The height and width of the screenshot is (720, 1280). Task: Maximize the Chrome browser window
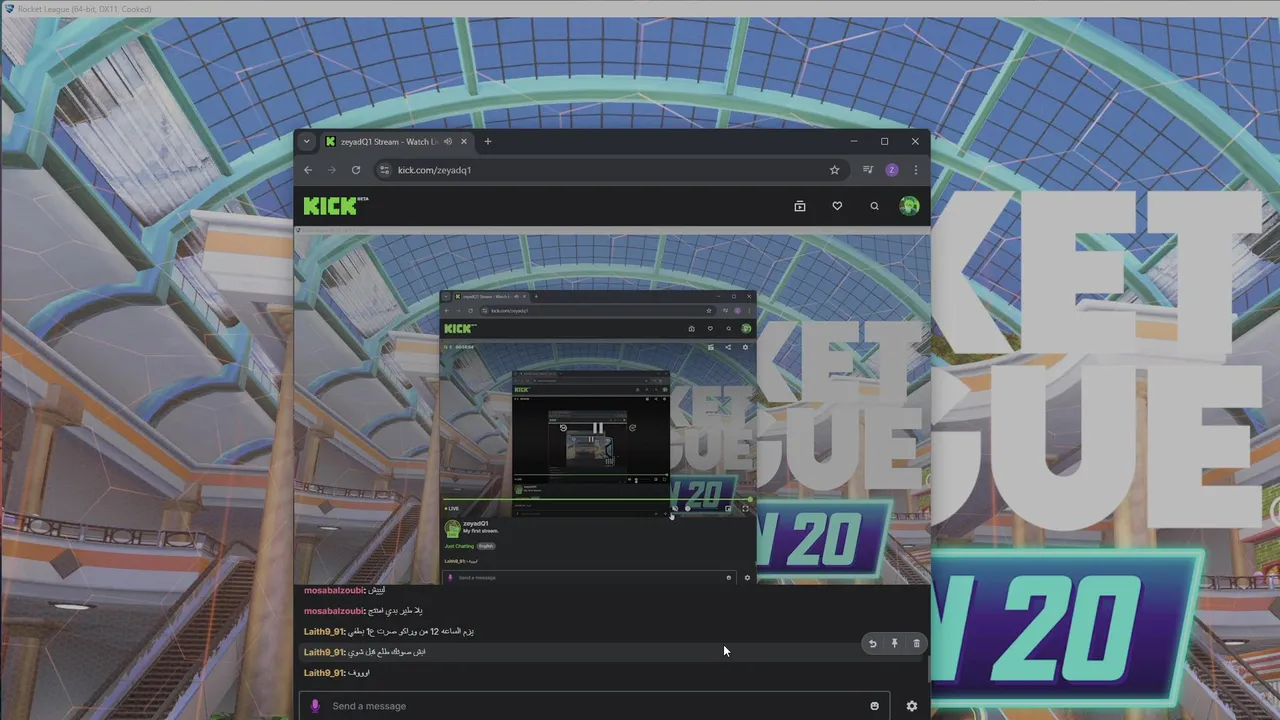pyautogui.click(x=884, y=142)
